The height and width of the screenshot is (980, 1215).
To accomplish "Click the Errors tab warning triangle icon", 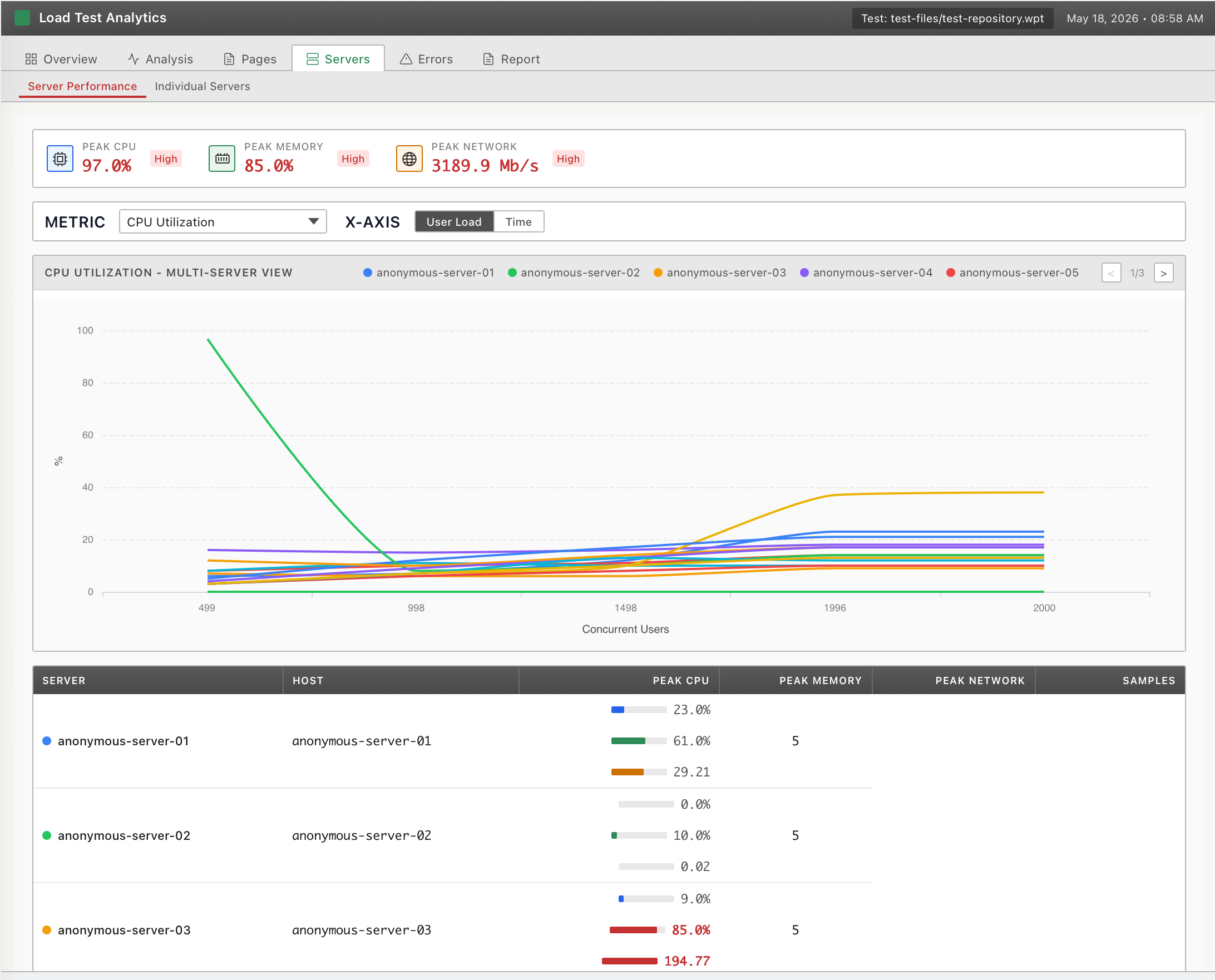I will point(406,60).
